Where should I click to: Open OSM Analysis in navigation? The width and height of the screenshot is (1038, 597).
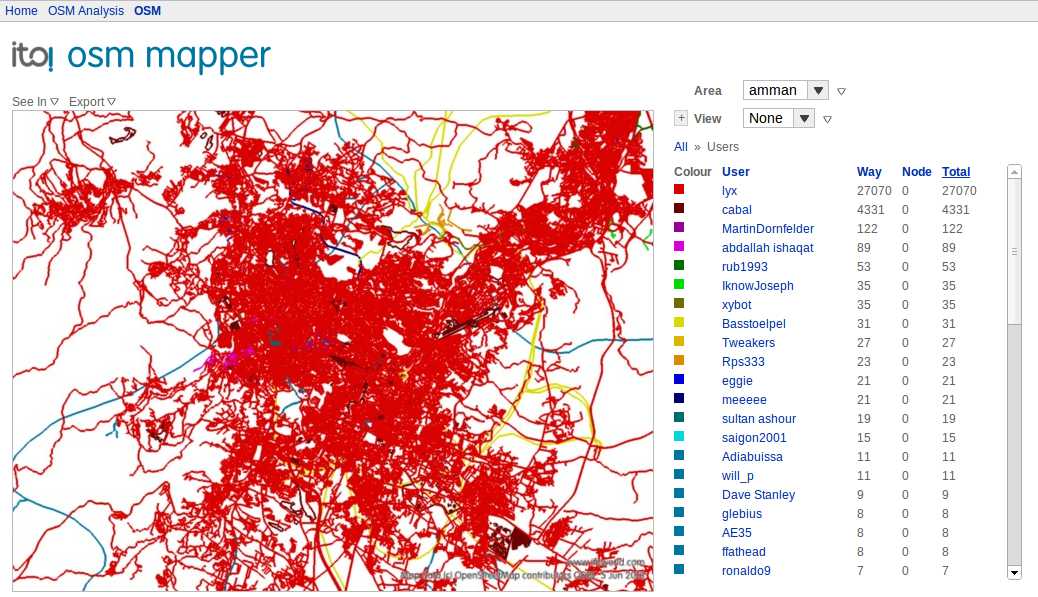point(85,11)
